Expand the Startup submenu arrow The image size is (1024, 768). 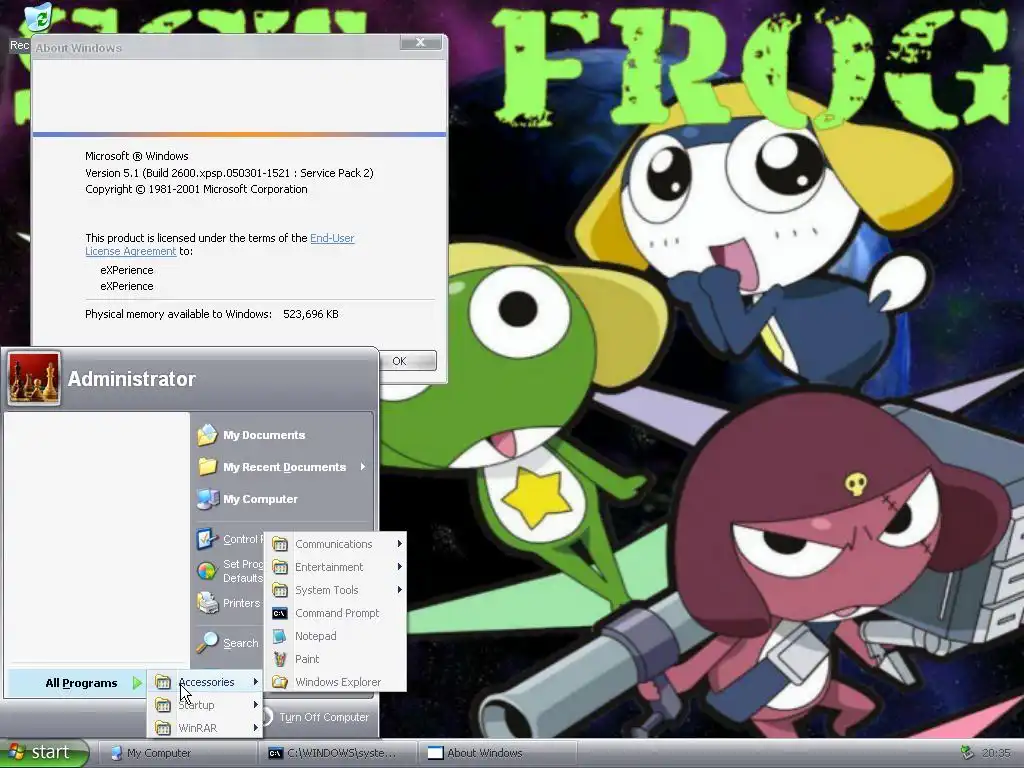tap(255, 704)
